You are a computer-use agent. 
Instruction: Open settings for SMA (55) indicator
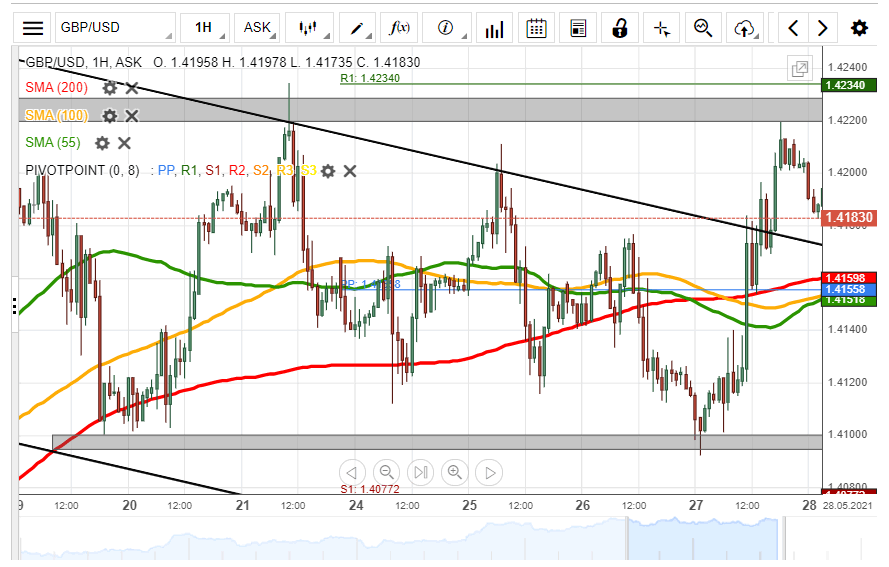click(102, 143)
